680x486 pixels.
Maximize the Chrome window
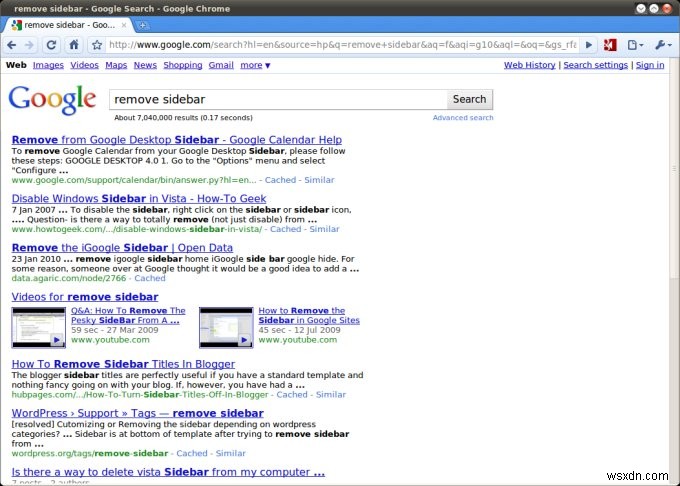tap(654, 8)
